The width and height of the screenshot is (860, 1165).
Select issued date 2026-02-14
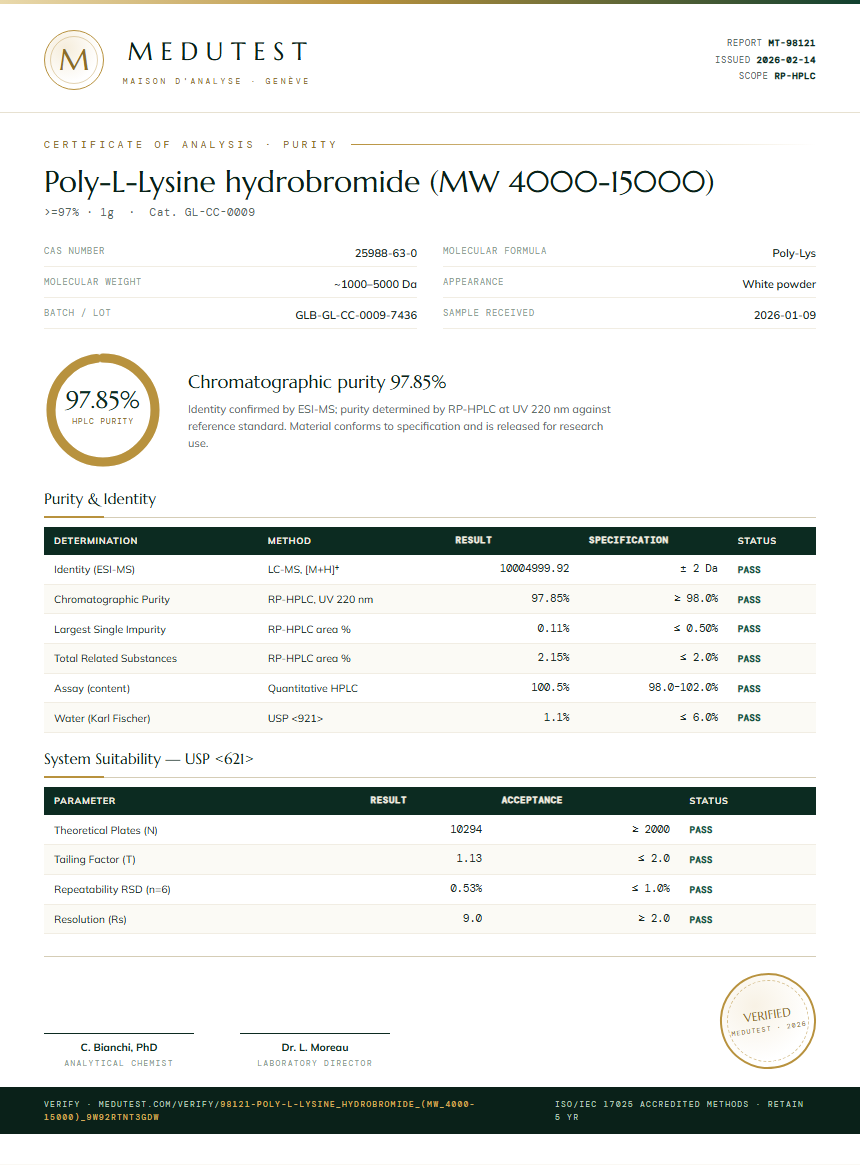click(x=786, y=59)
